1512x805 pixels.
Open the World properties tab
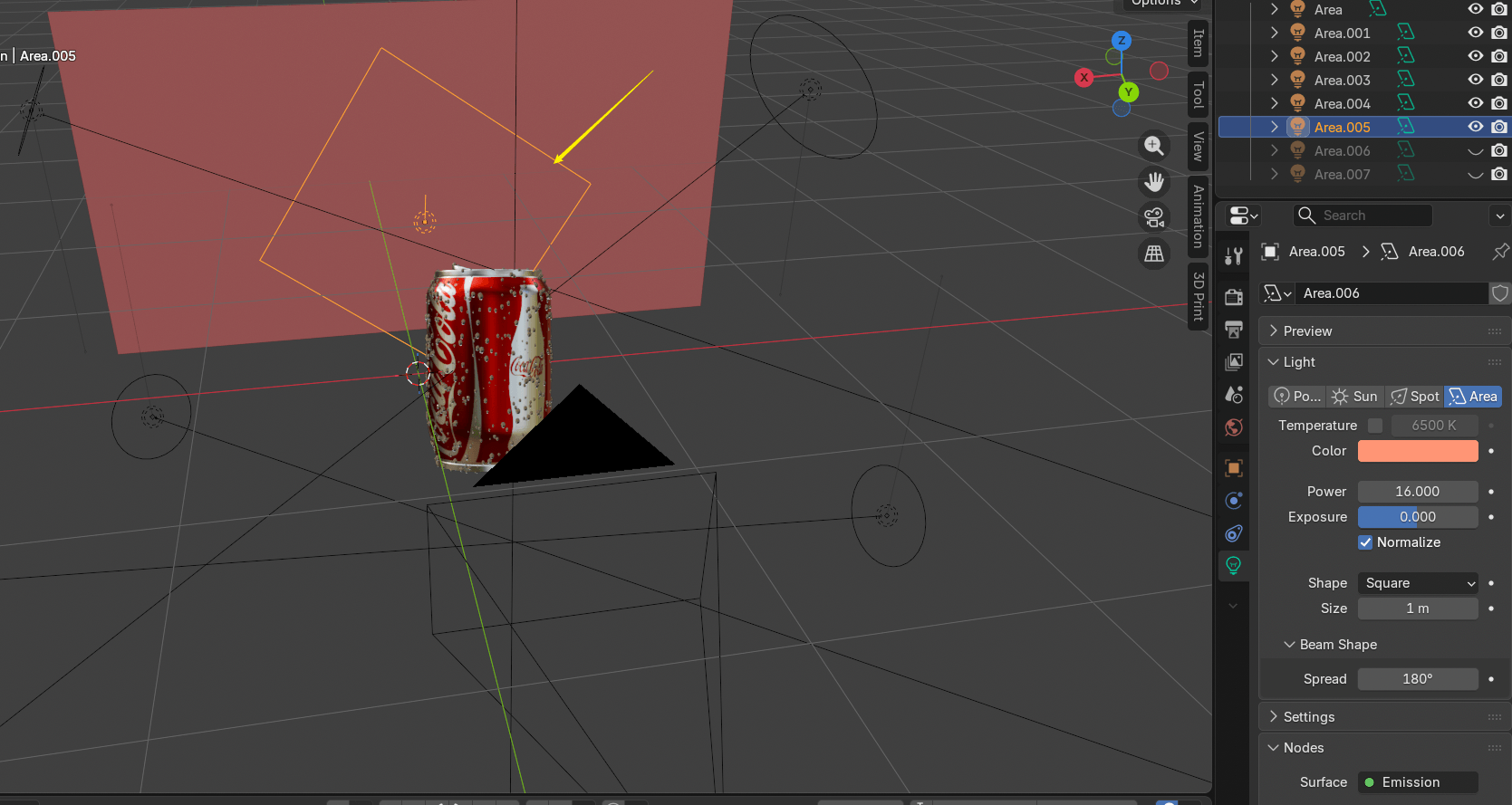(1234, 427)
